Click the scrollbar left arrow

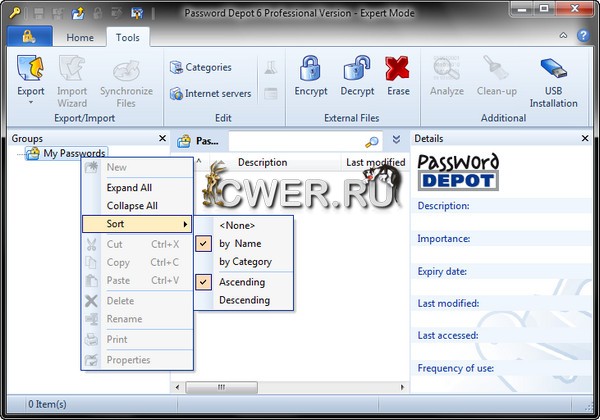[177, 387]
